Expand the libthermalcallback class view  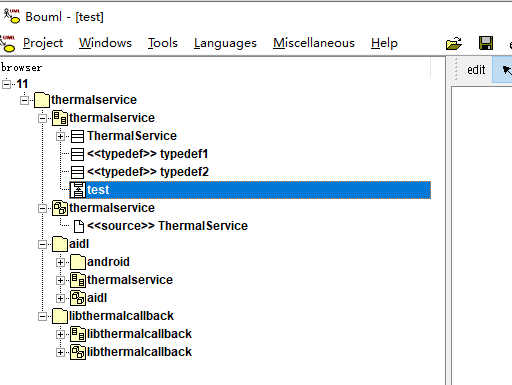click(60, 334)
